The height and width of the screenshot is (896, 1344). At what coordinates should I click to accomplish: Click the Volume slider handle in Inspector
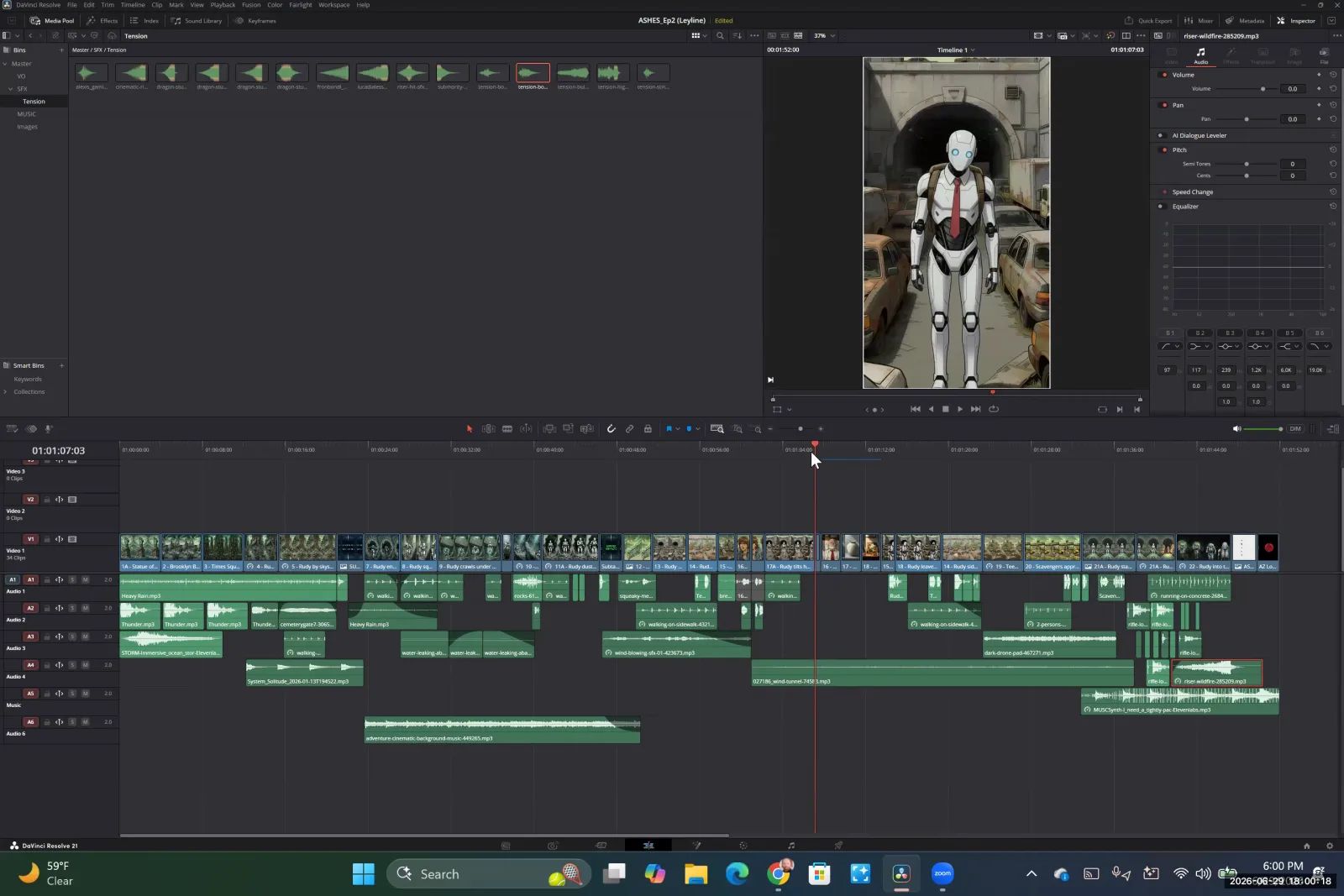(x=1263, y=88)
